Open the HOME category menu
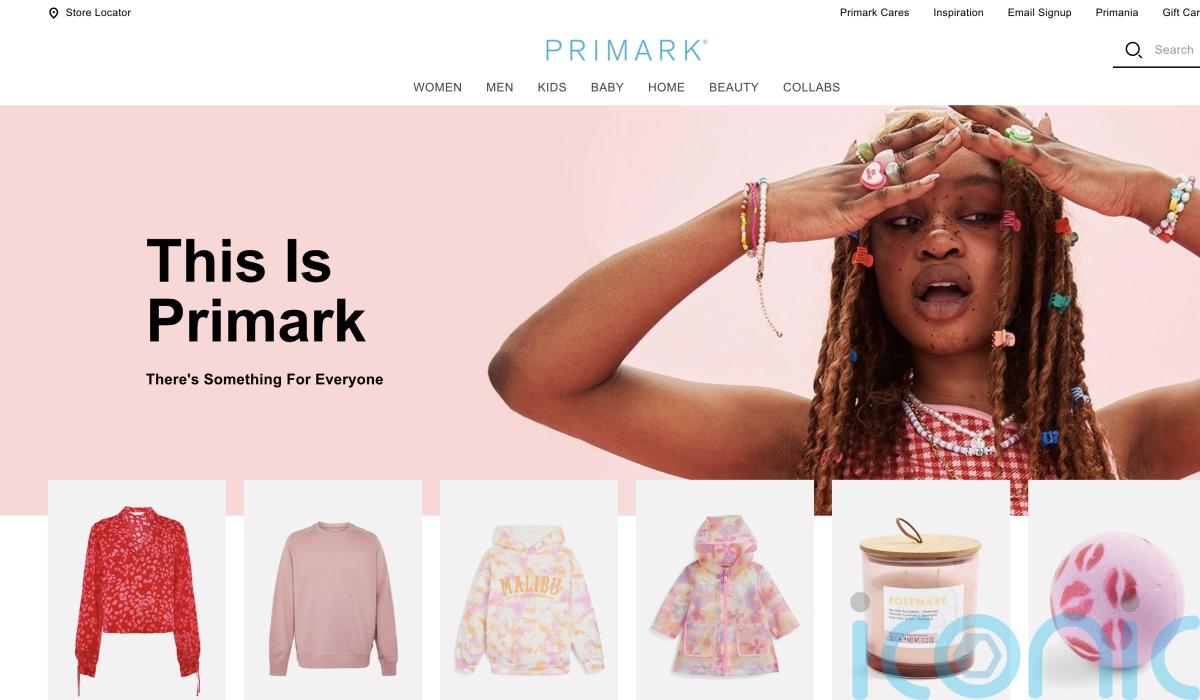The width and height of the screenshot is (1200, 700). 666,87
